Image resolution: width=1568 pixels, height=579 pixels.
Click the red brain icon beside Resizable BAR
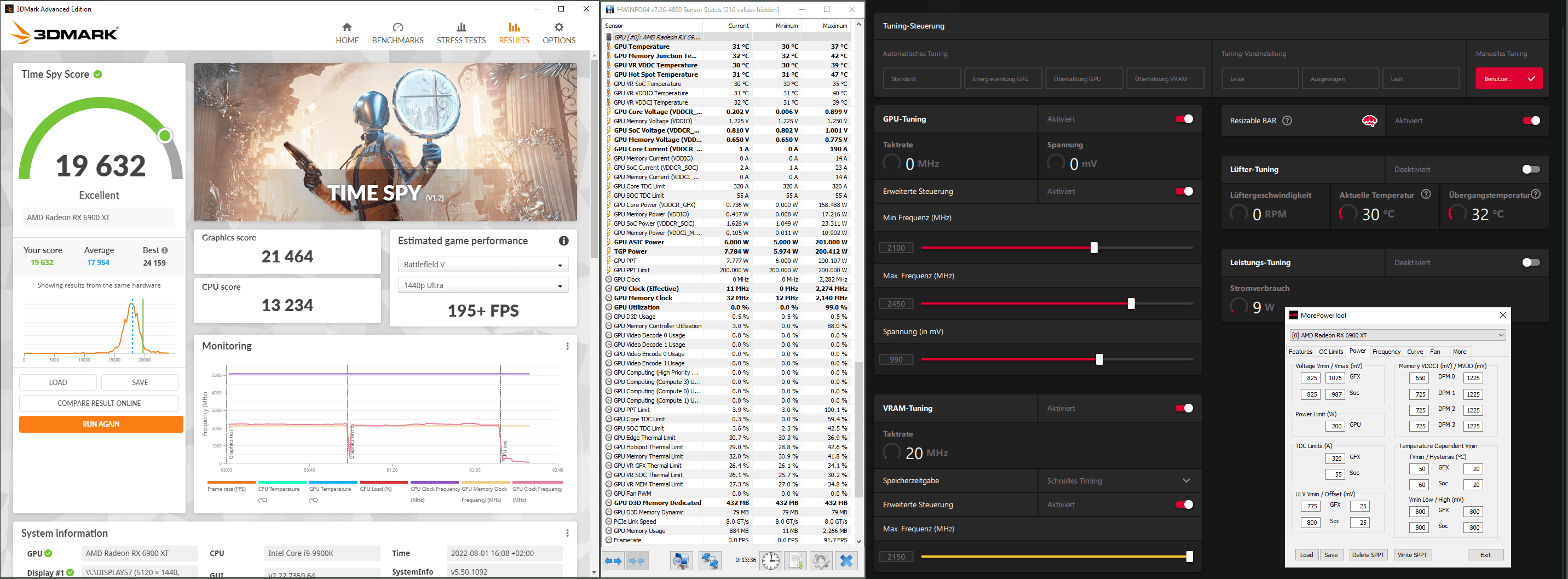[x=1369, y=121]
